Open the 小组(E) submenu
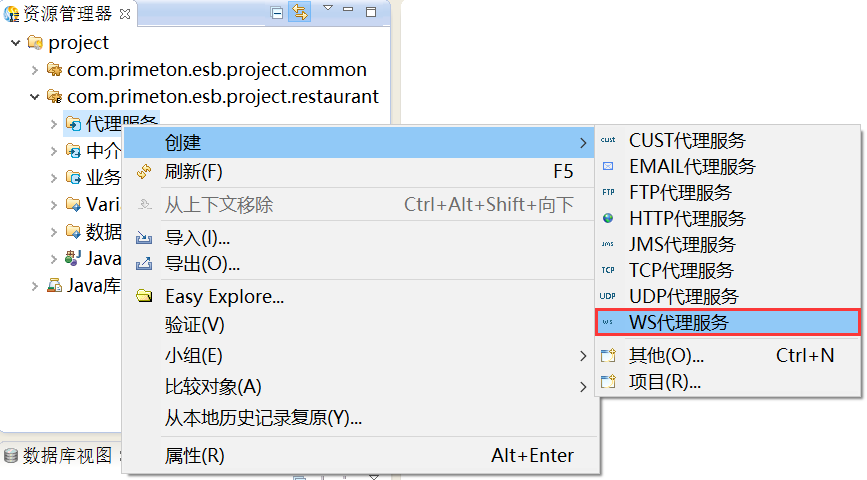Screen dimensions: 867x480 point(359,356)
